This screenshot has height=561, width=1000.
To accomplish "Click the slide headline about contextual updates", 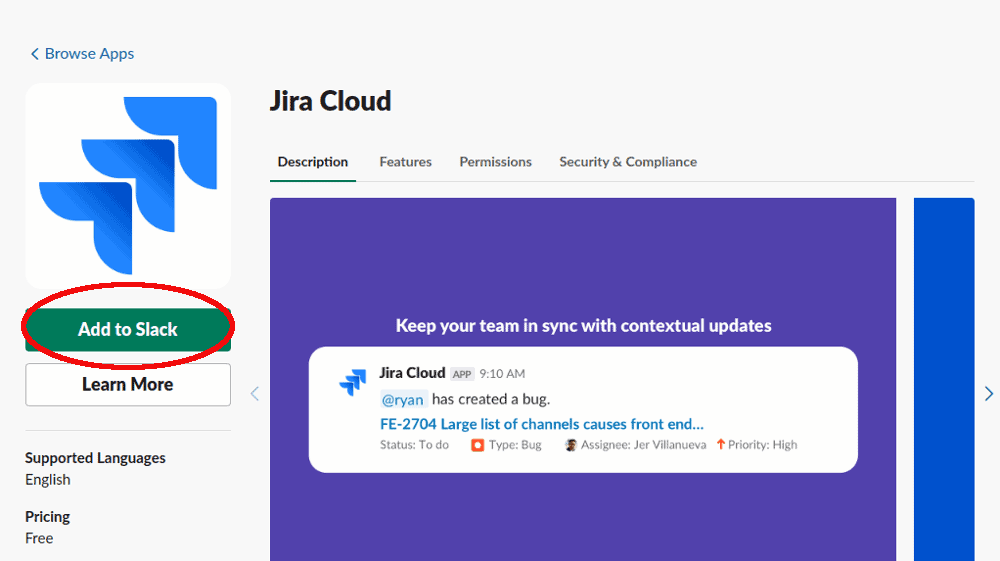I will tap(584, 326).
